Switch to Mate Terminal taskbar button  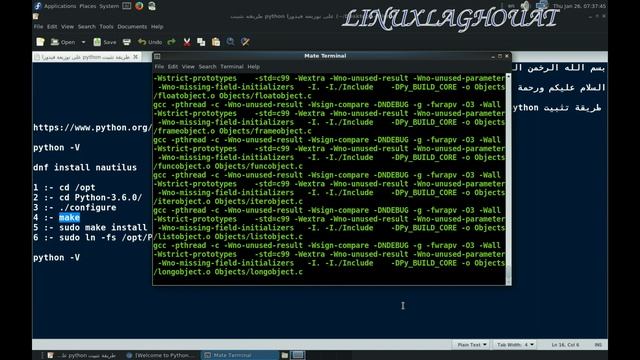pyautogui.click(x=240, y=356)
